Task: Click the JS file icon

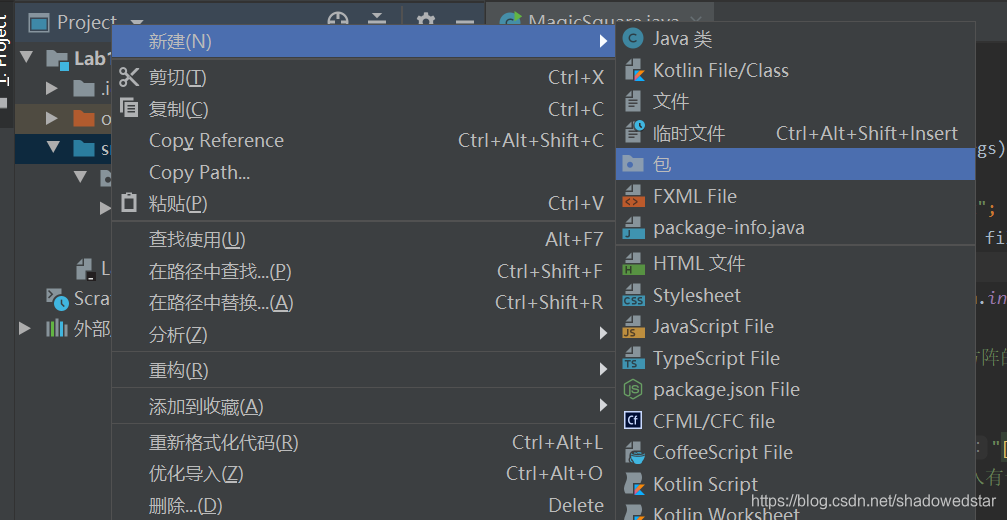Action: tap(634, 327)
